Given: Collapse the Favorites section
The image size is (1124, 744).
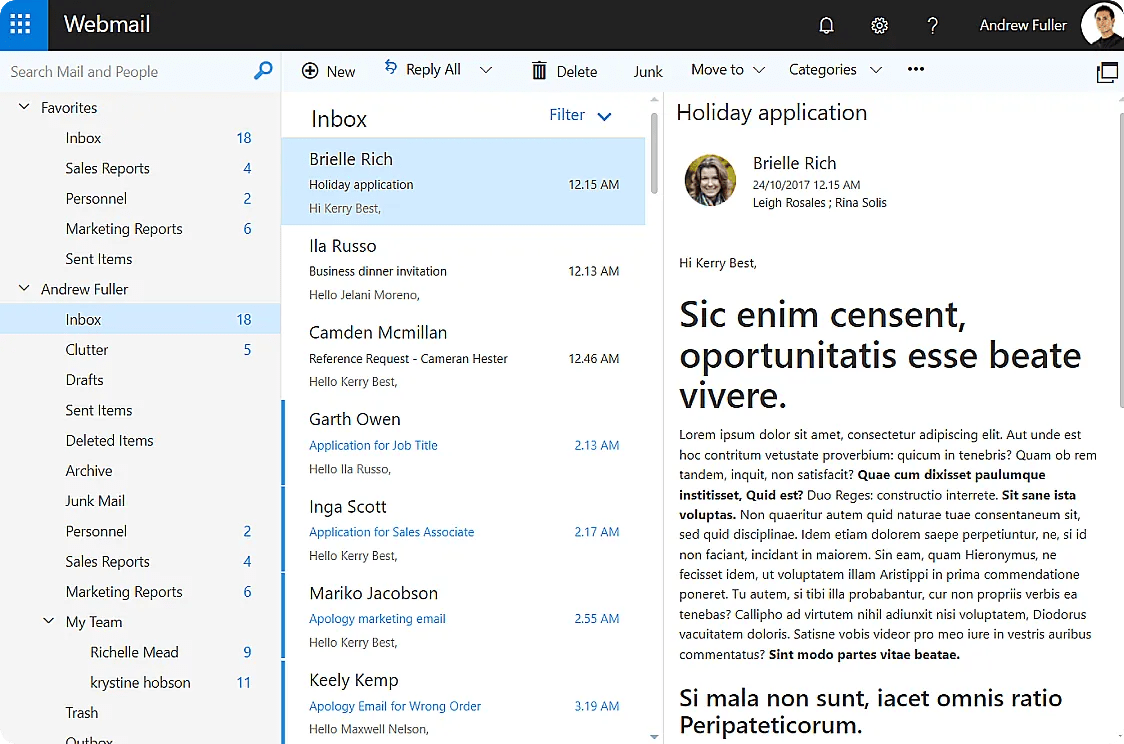Looking at the screenshot, I should click(x=23, y=107).
